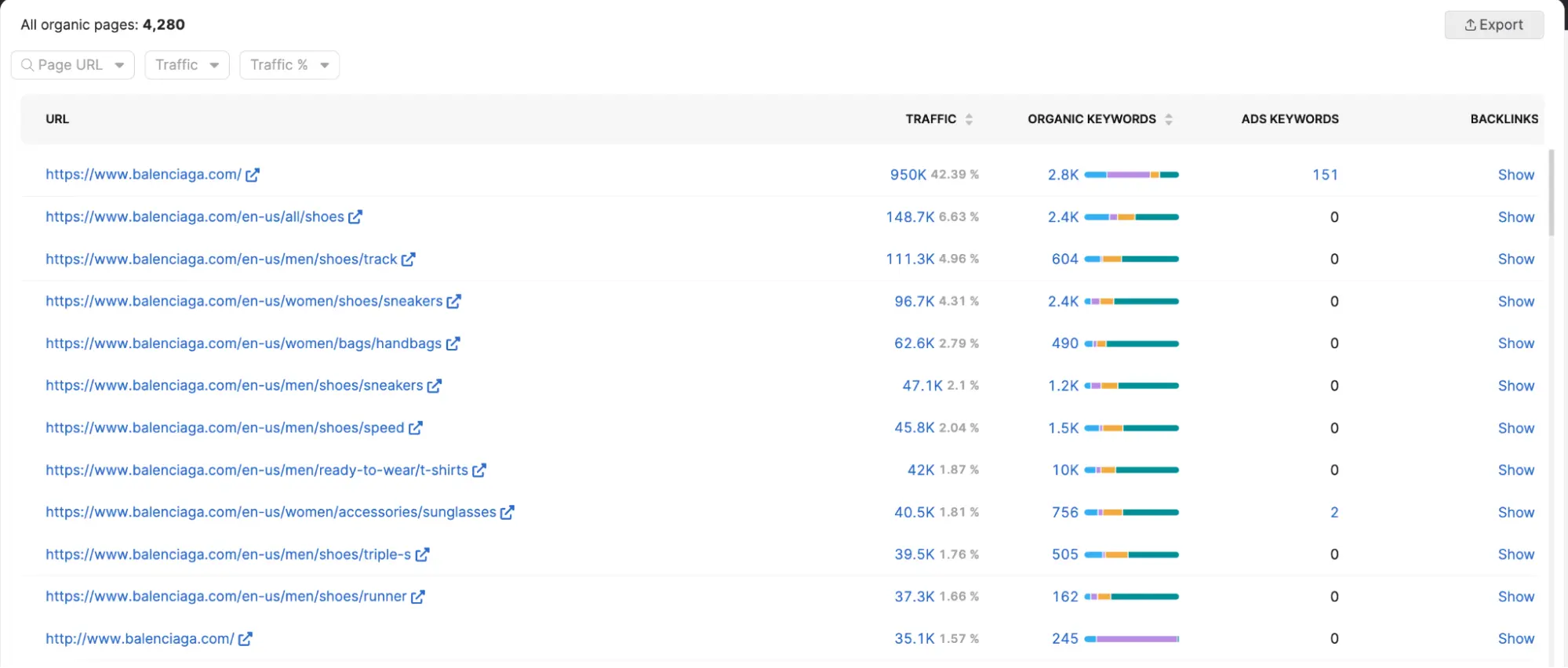Viewport: 1568px width, 668px height.
Task: Click ADS KEYWORDS column header
Action: (x=1290, y=119)
